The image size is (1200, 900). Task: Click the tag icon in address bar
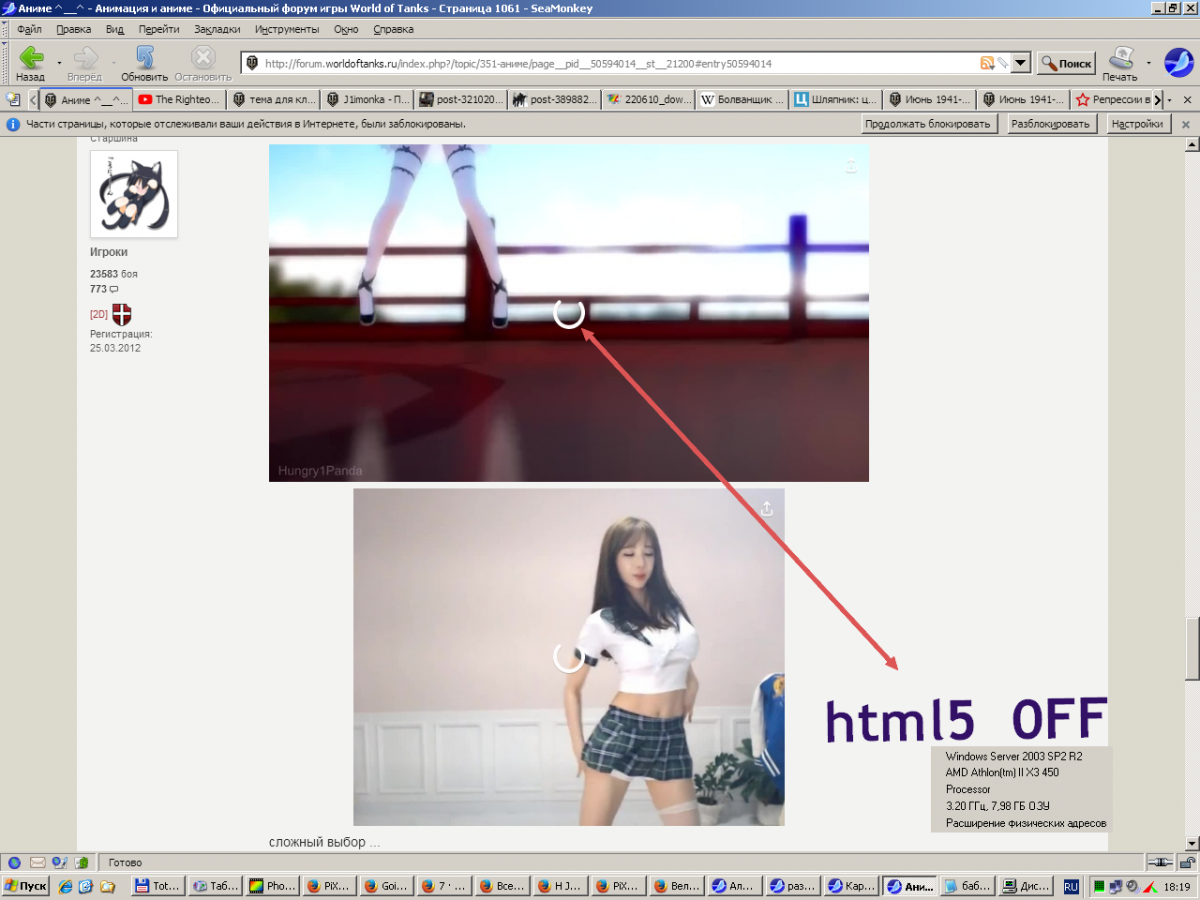1002,63
